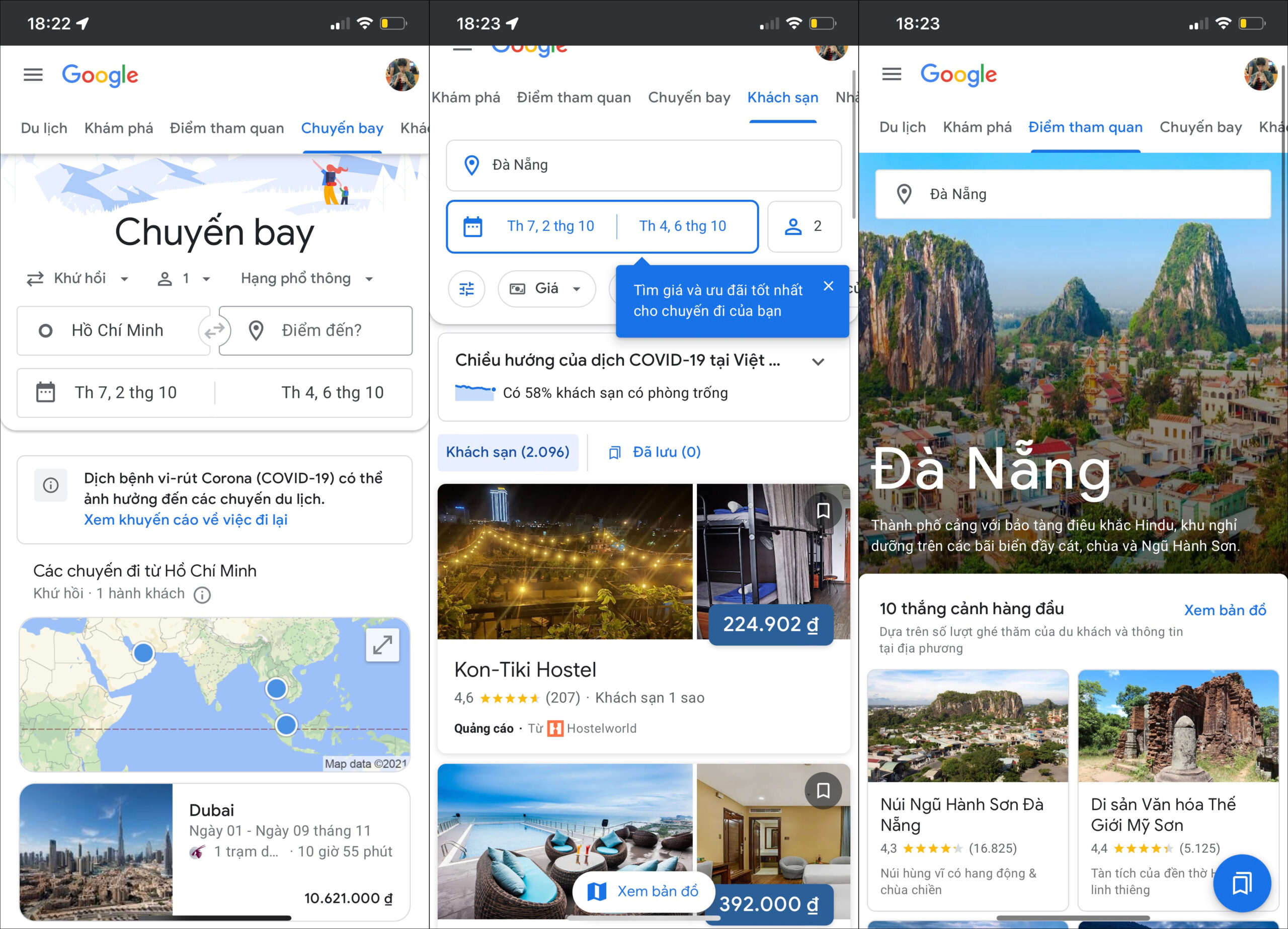Select 'Du lịch' tab in Đà Nẵng screen
1288x929 pixels.
[x=903, y=127]
